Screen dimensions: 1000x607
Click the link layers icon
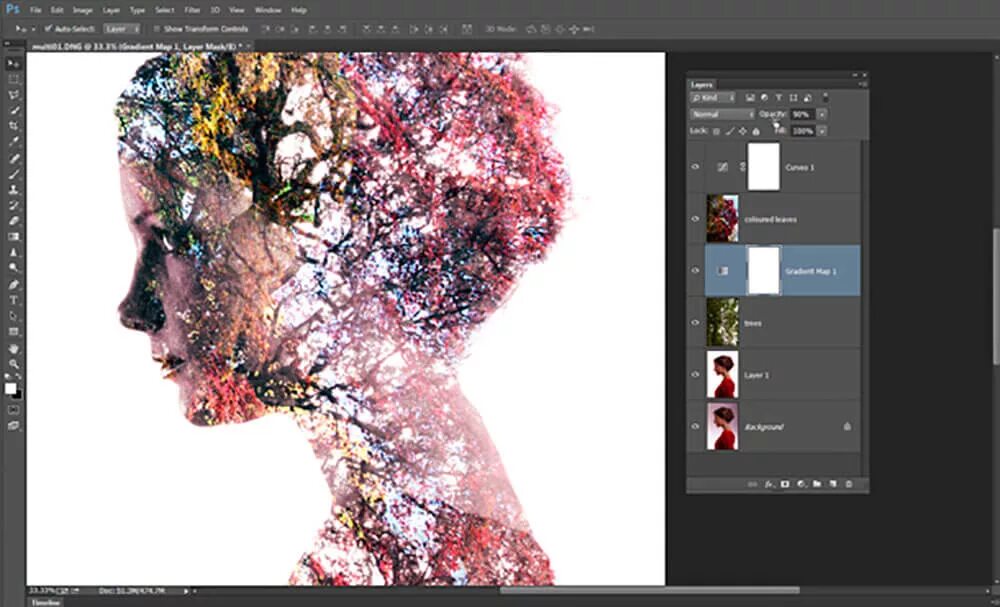pyautogui.click(x=753, y=485)
